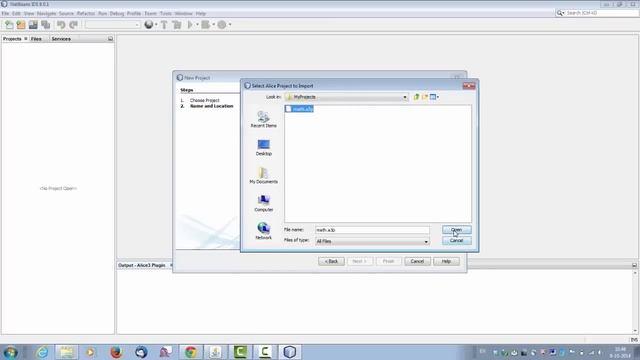This screenshot has width=640, height=360.
Task: Select Network shortcut in file dialog
Action: (x=263, y=231)
